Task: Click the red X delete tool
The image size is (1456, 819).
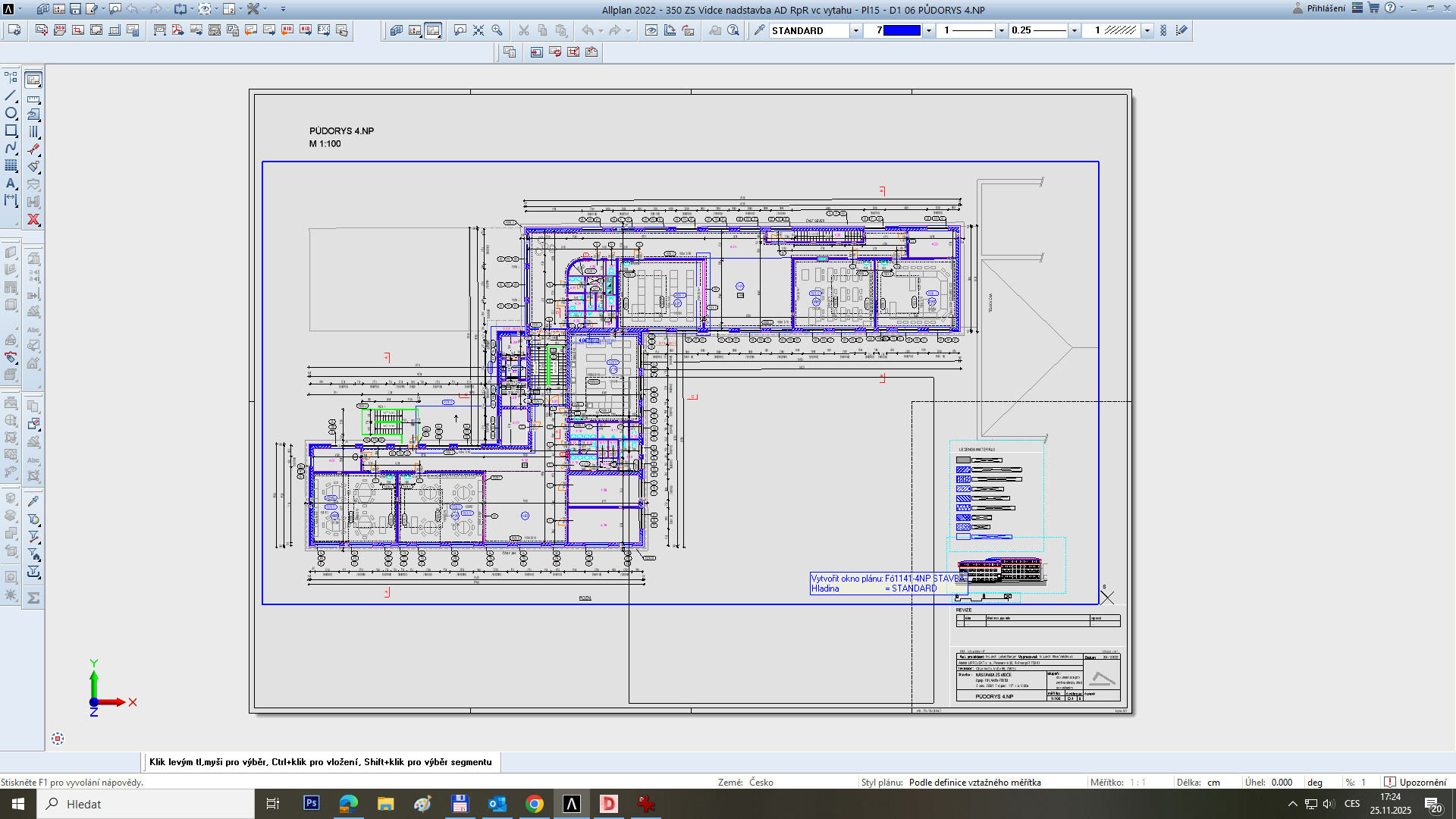Action: coord(33,220)
